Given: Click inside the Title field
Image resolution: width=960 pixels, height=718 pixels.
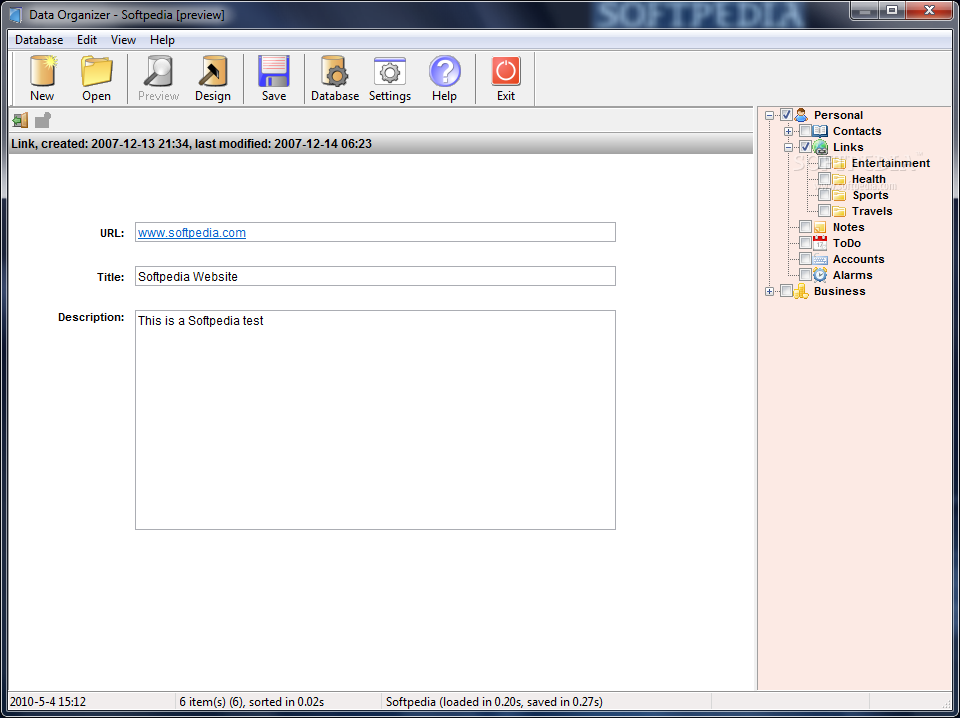Looking at the screenshot, I should 375,276.
